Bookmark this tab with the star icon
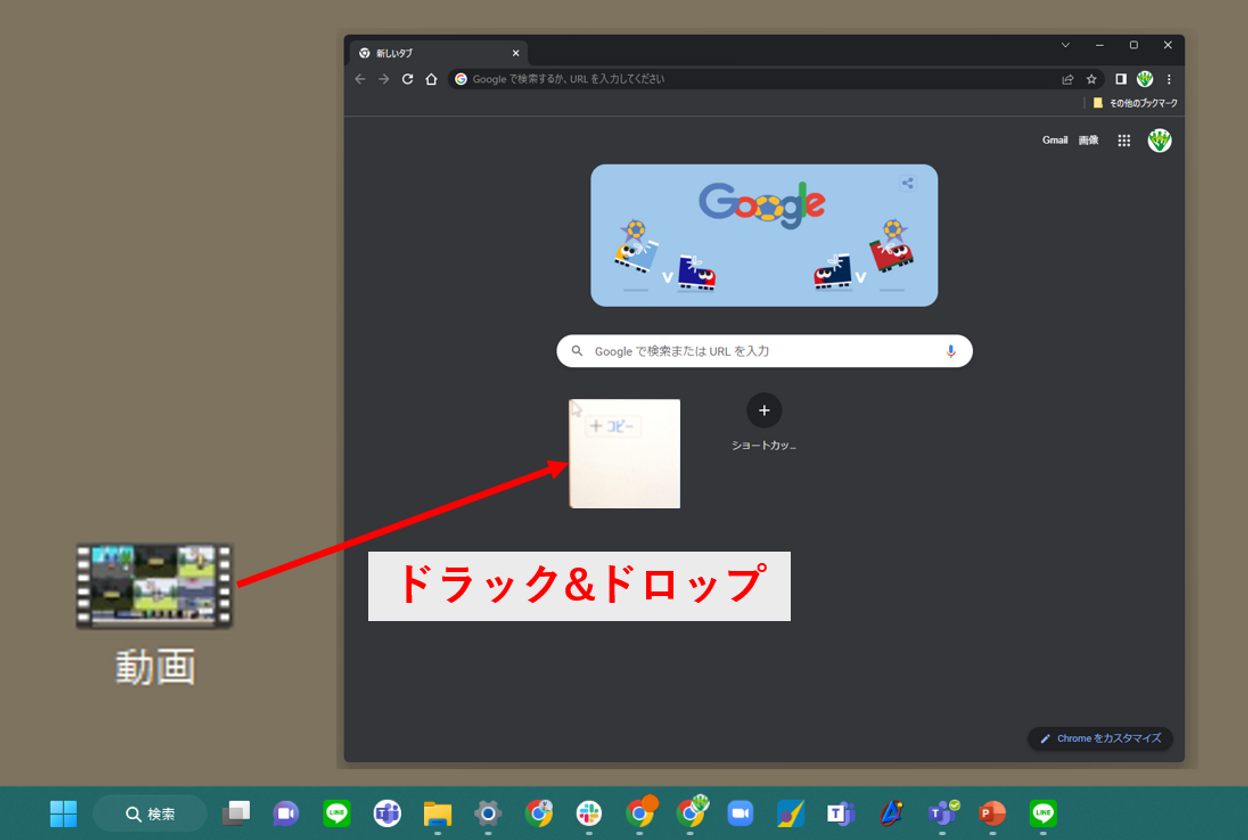This screenshot has height=840, width=1248. click(1091, 79)
